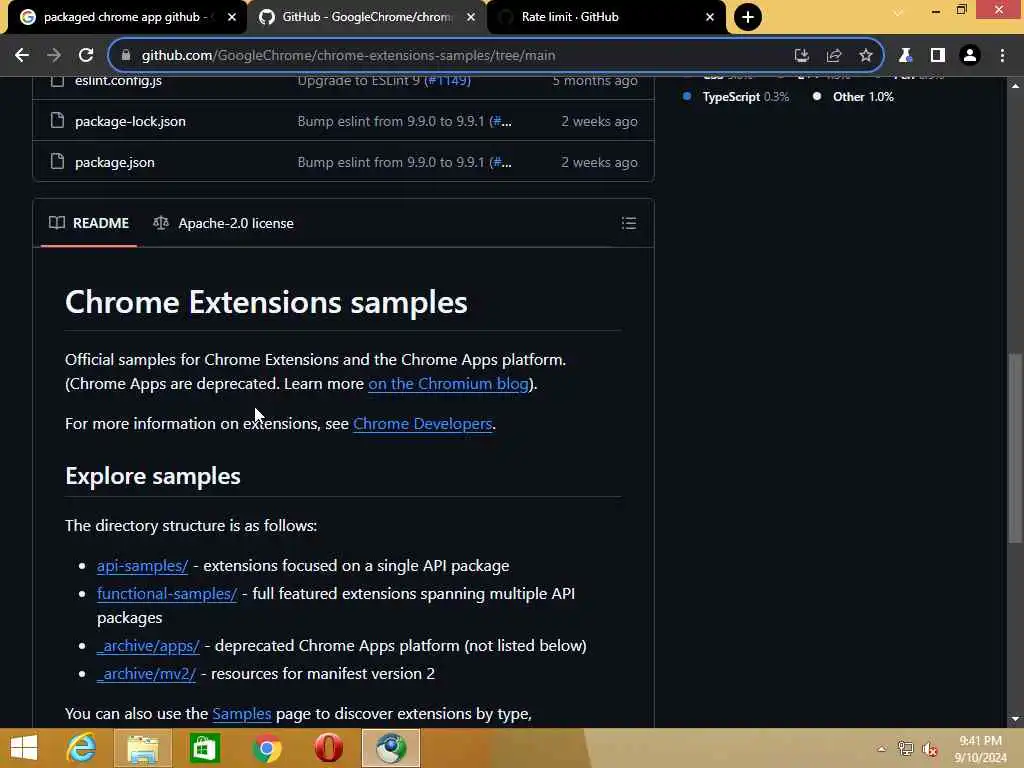The image size is (1024, 768).
Task: Switch to packaged chrome app github tab
Action: [x=124, y=17]
